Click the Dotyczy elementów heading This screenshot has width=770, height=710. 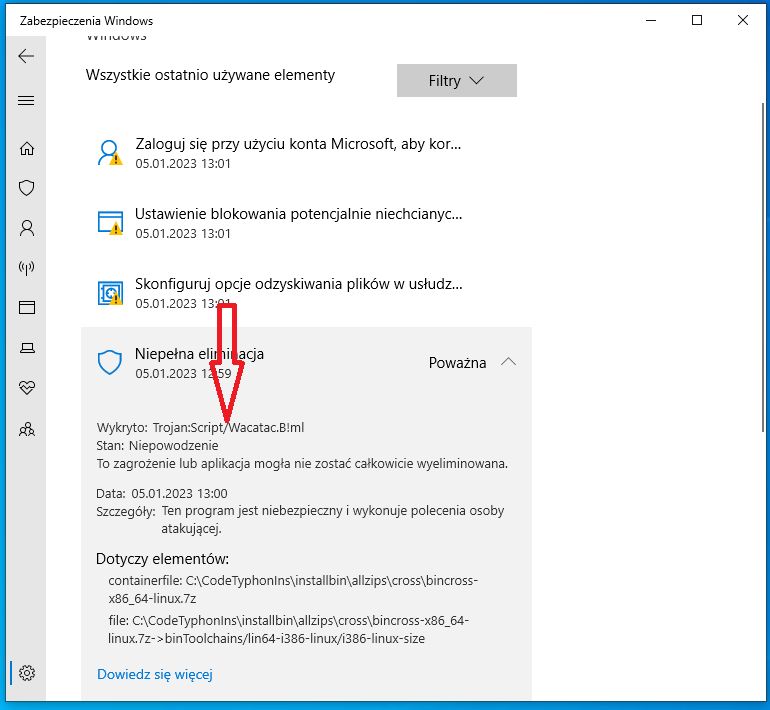click(x=163, y=559)
